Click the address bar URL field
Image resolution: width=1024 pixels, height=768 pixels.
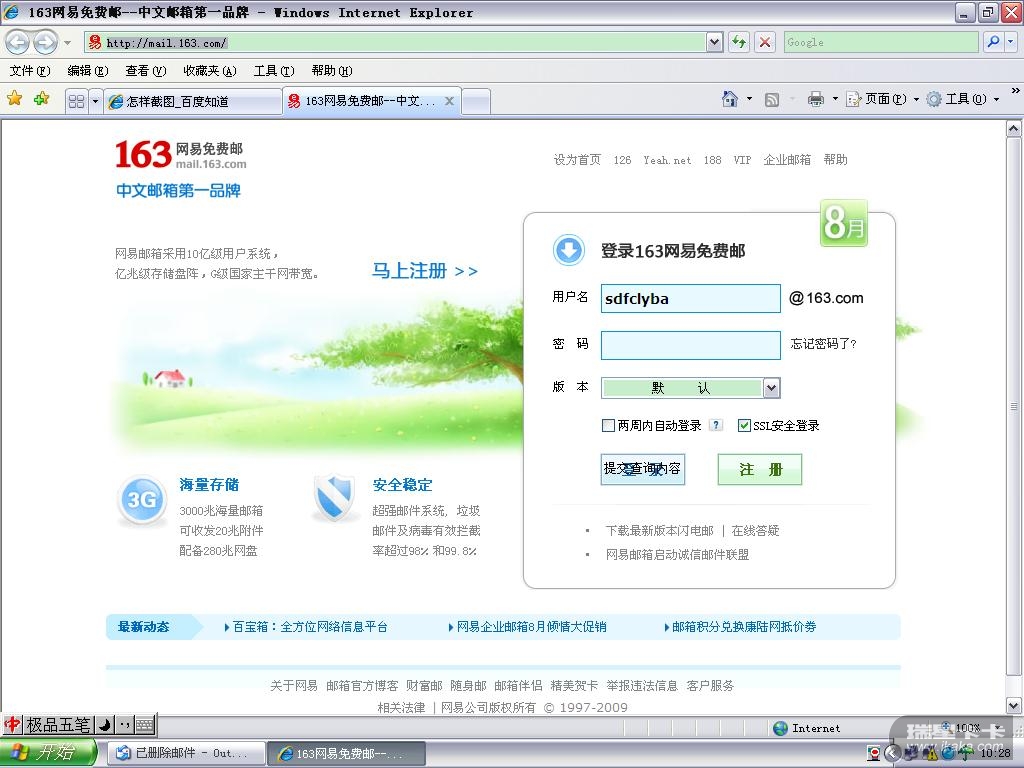click(395, 42)
